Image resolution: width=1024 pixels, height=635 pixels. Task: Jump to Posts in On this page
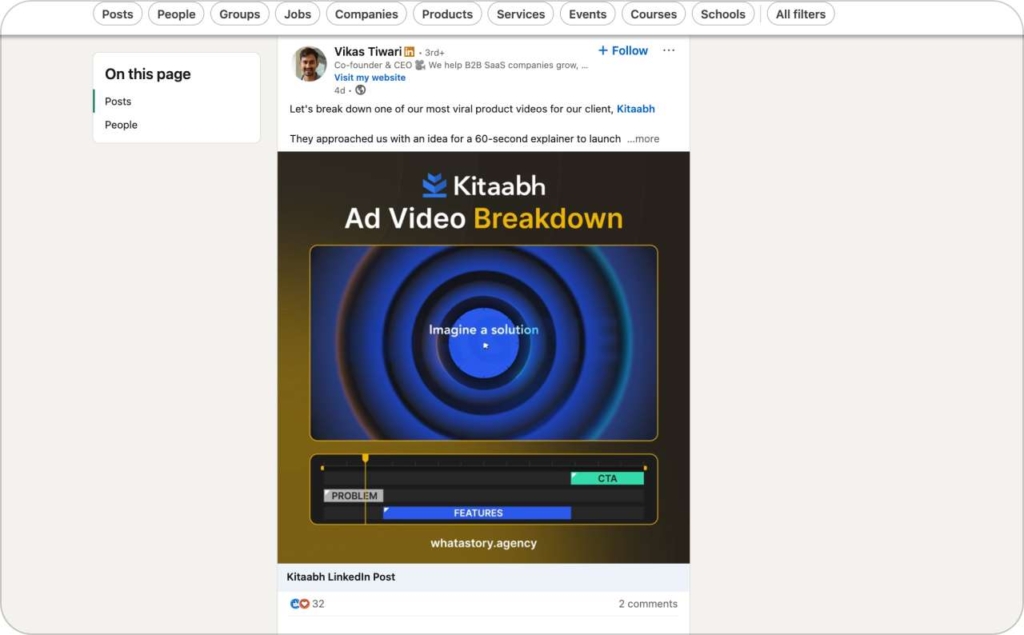click(x=118, y=101)
